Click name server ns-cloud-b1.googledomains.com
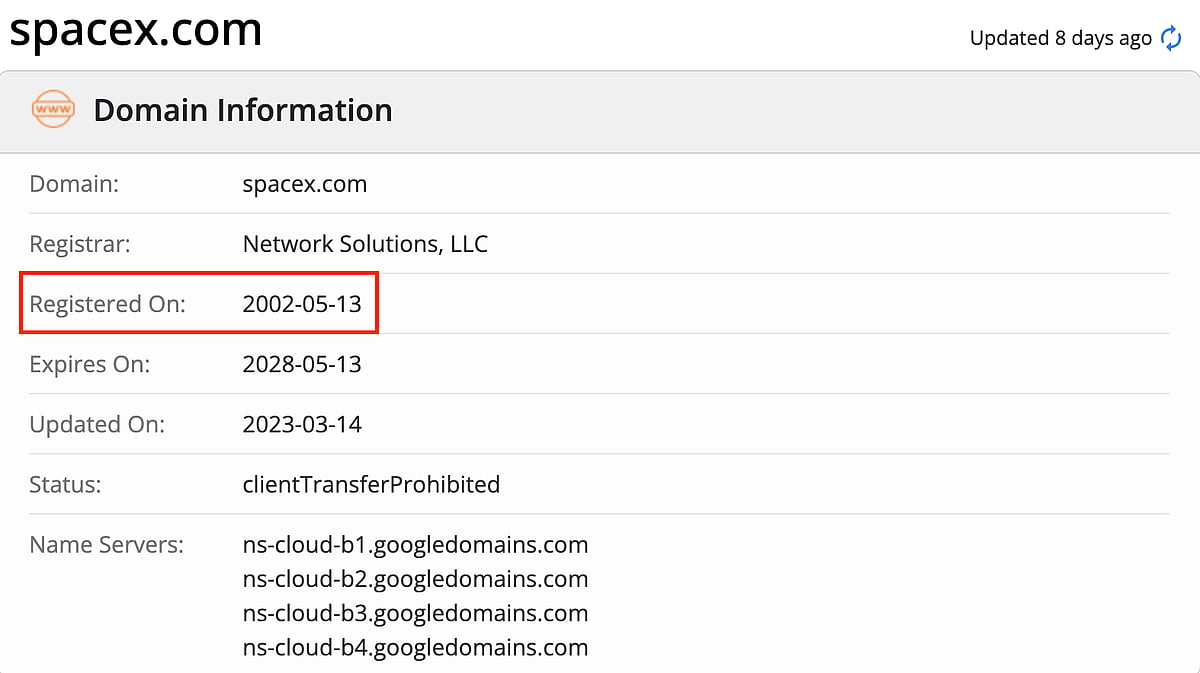Viewport: 1200px width, 673px height. (415, 545)
